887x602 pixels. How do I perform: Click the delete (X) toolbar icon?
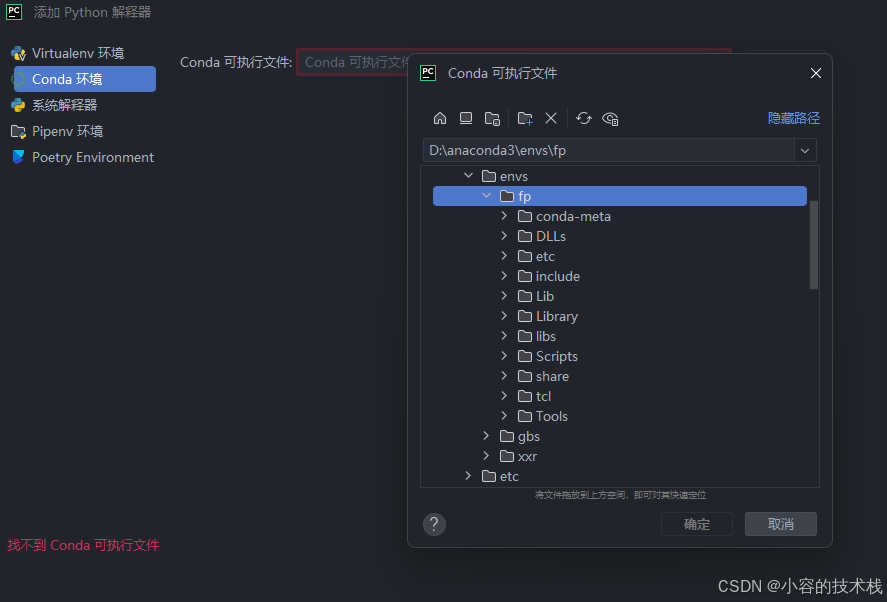pyautogui.click(x=551, y=118)
